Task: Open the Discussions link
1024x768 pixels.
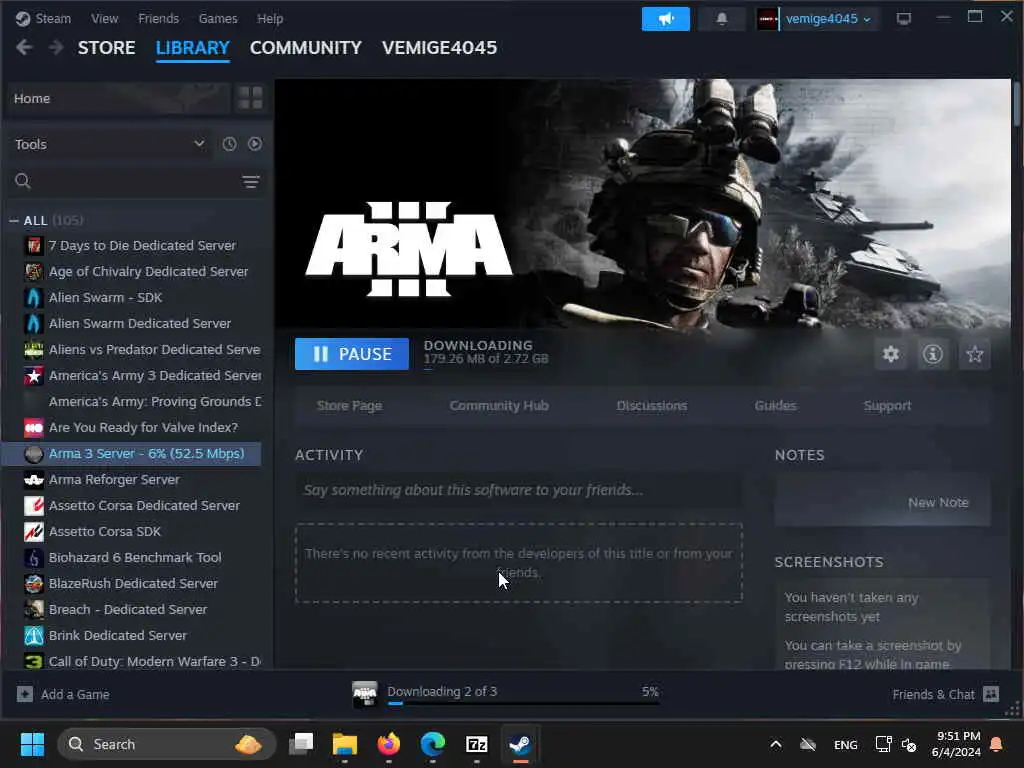Action: pyautogui.click(x=652, y=406)
